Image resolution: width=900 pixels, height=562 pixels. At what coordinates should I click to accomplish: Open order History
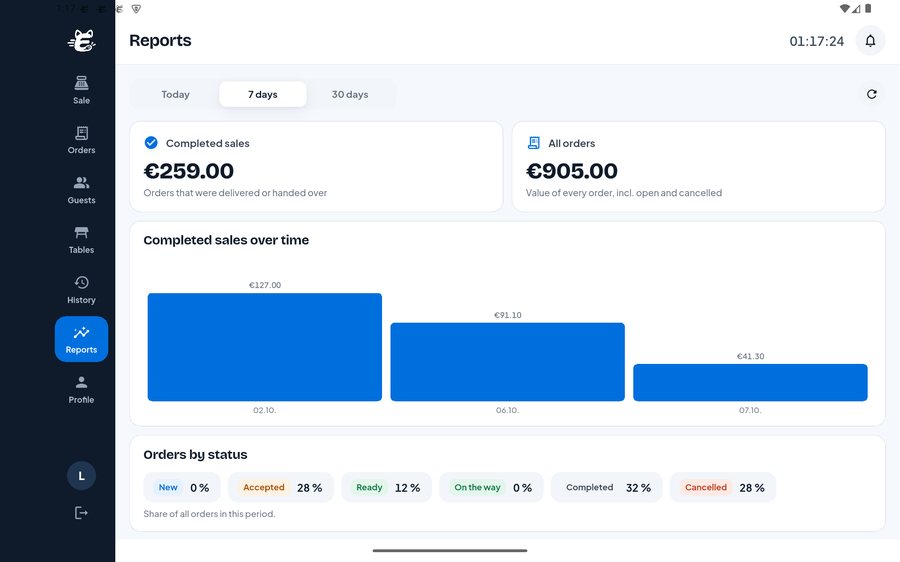click(81, 290)
